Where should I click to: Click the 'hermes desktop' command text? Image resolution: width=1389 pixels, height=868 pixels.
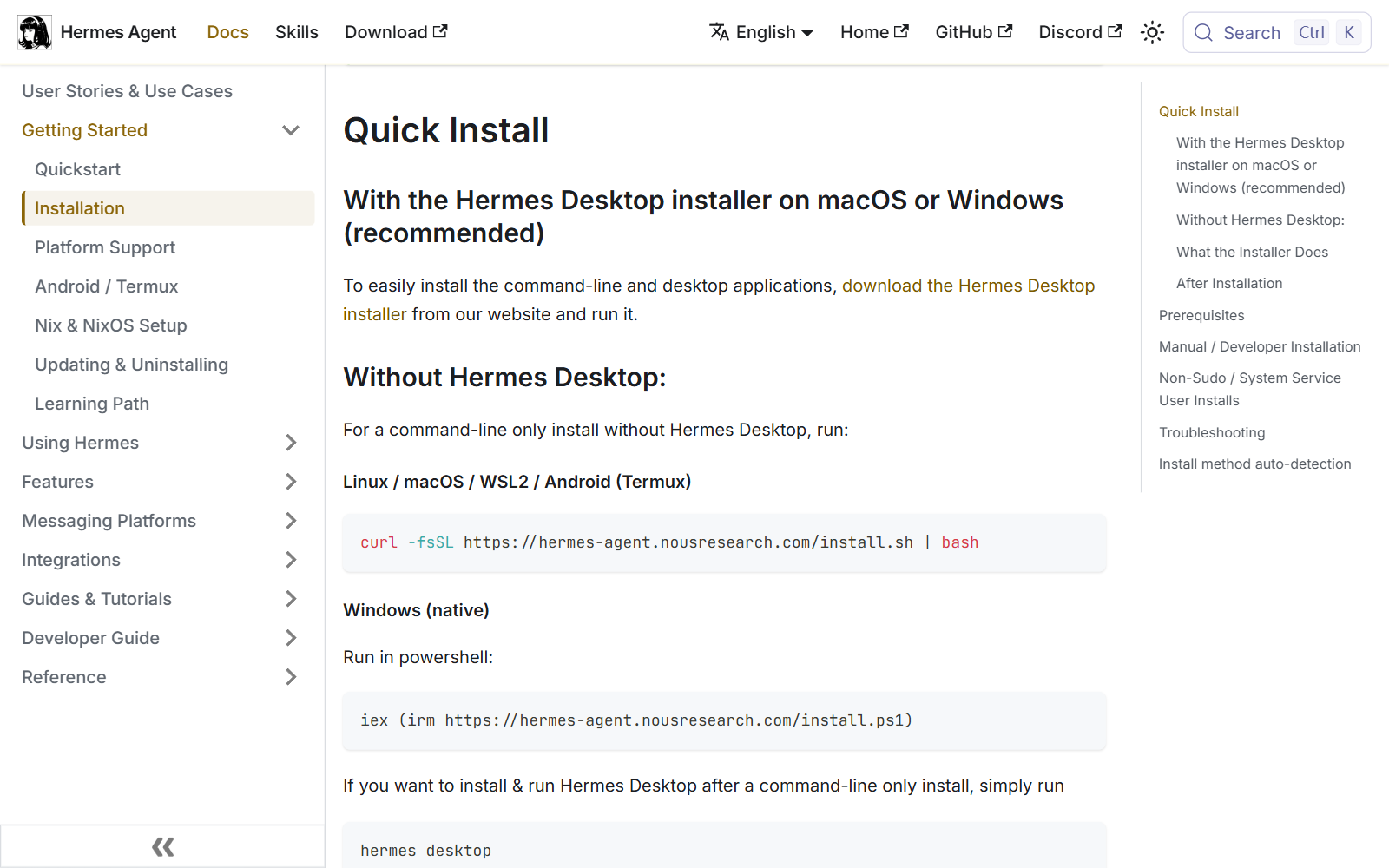(425, 851)
